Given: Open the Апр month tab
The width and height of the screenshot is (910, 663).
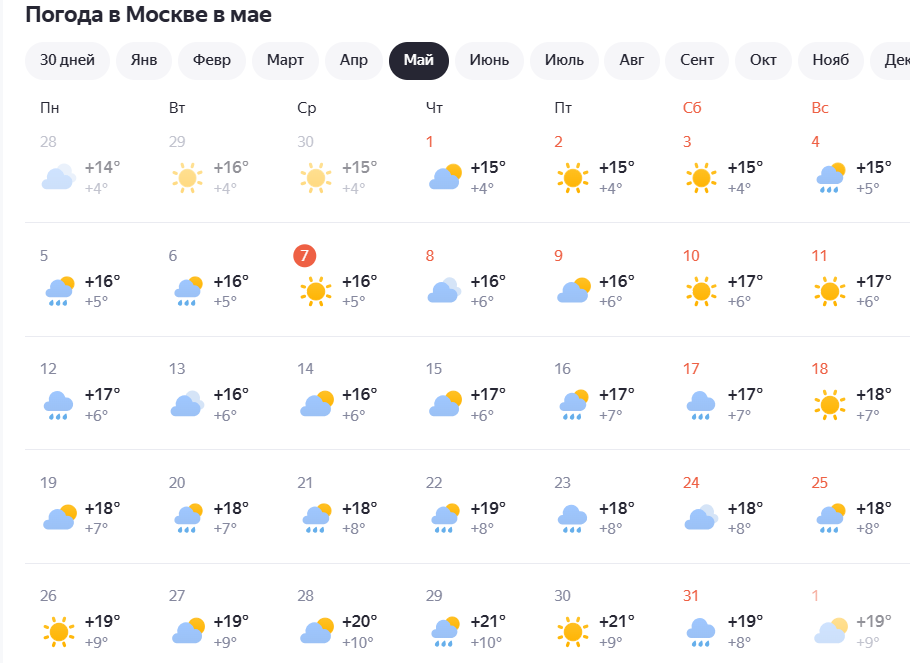Looking at the screenshot, I should 353,60.
